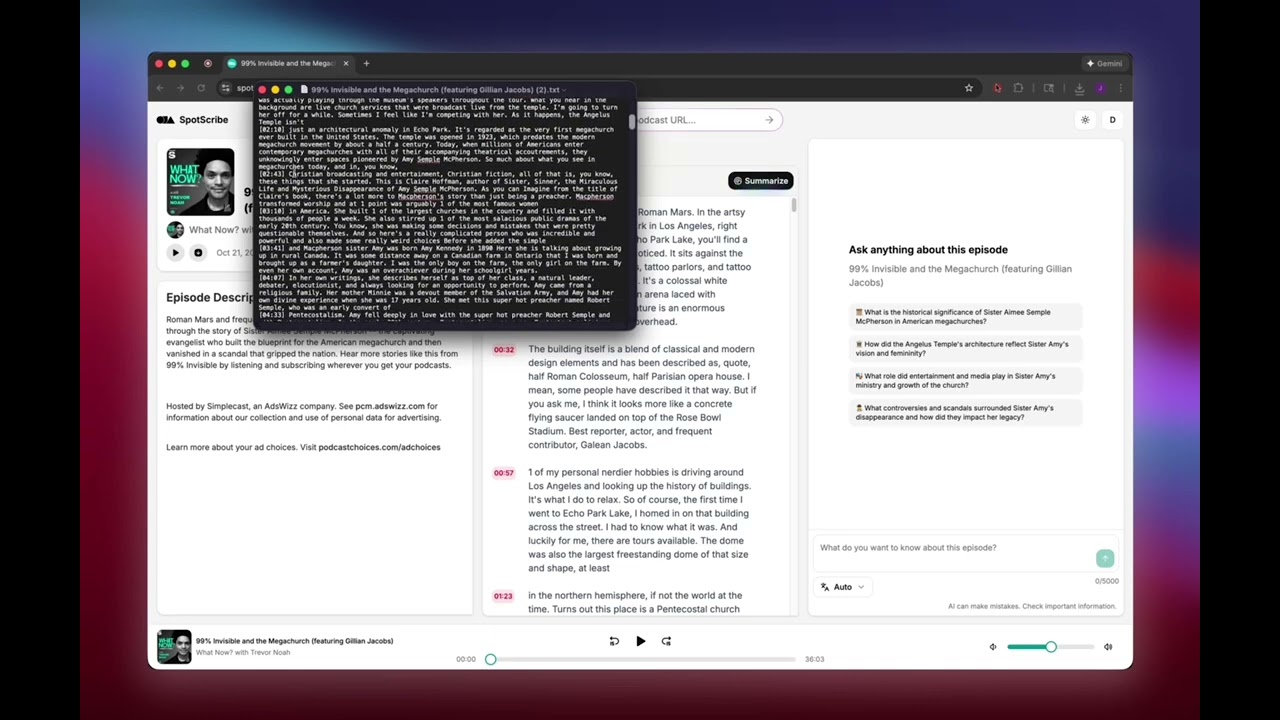This screenshot has height=720, width=1280.
Task: Go forward in the browser
Action: [x=180, y=88]
